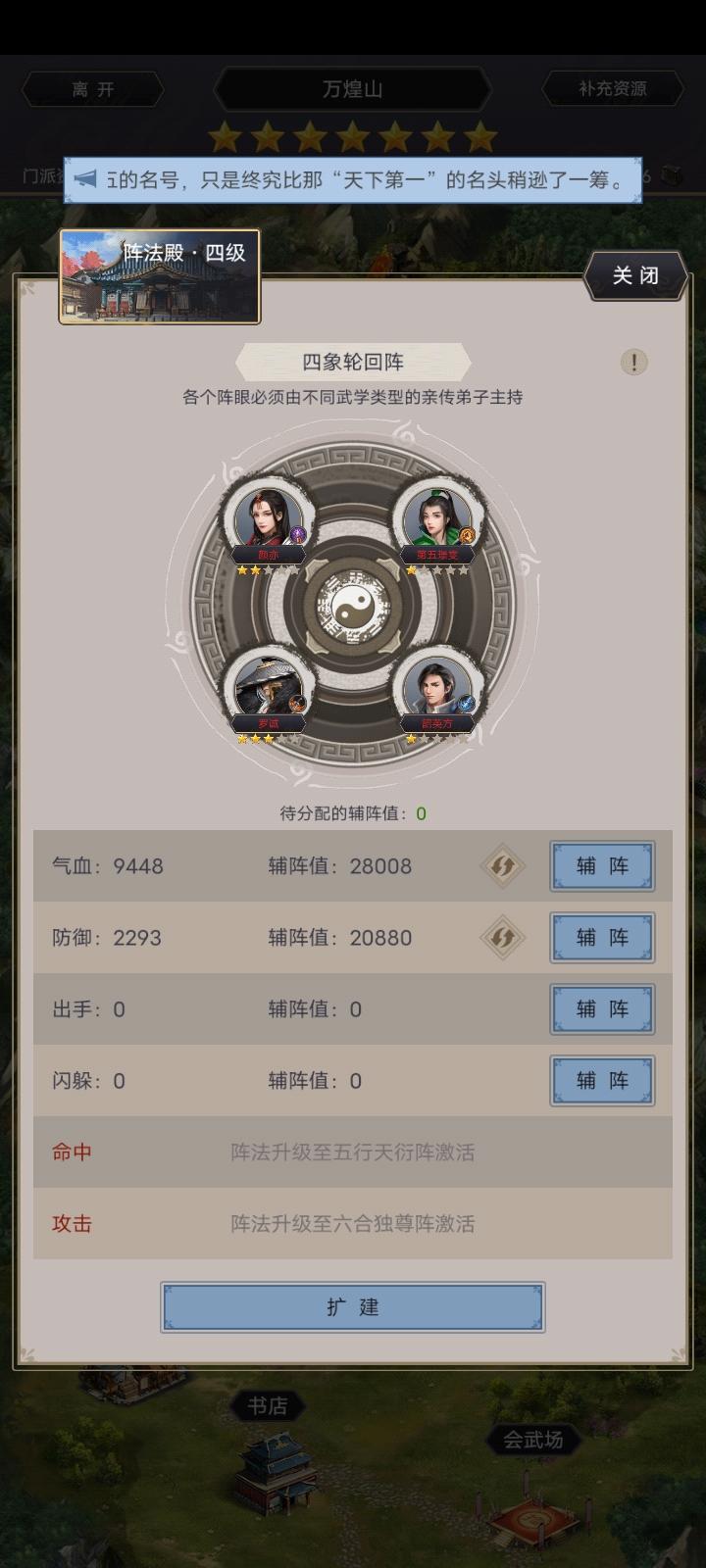Close the panel with 关闭

635,276
